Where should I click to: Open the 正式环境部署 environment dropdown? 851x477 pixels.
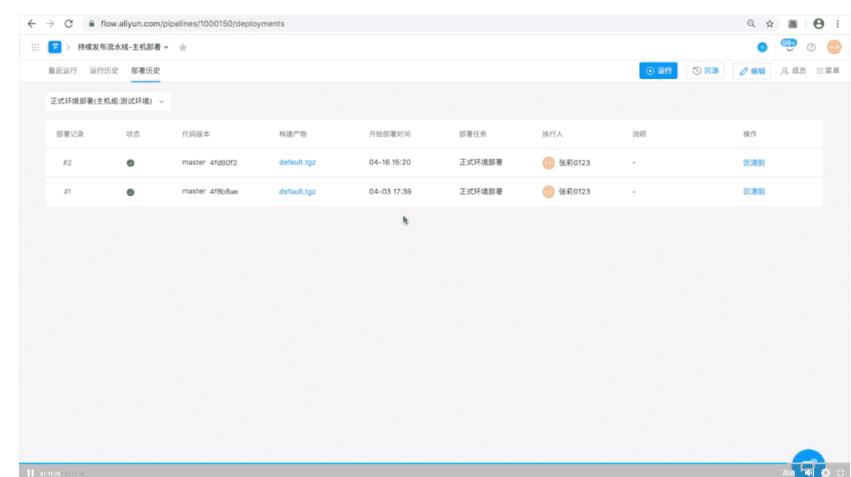108,101
